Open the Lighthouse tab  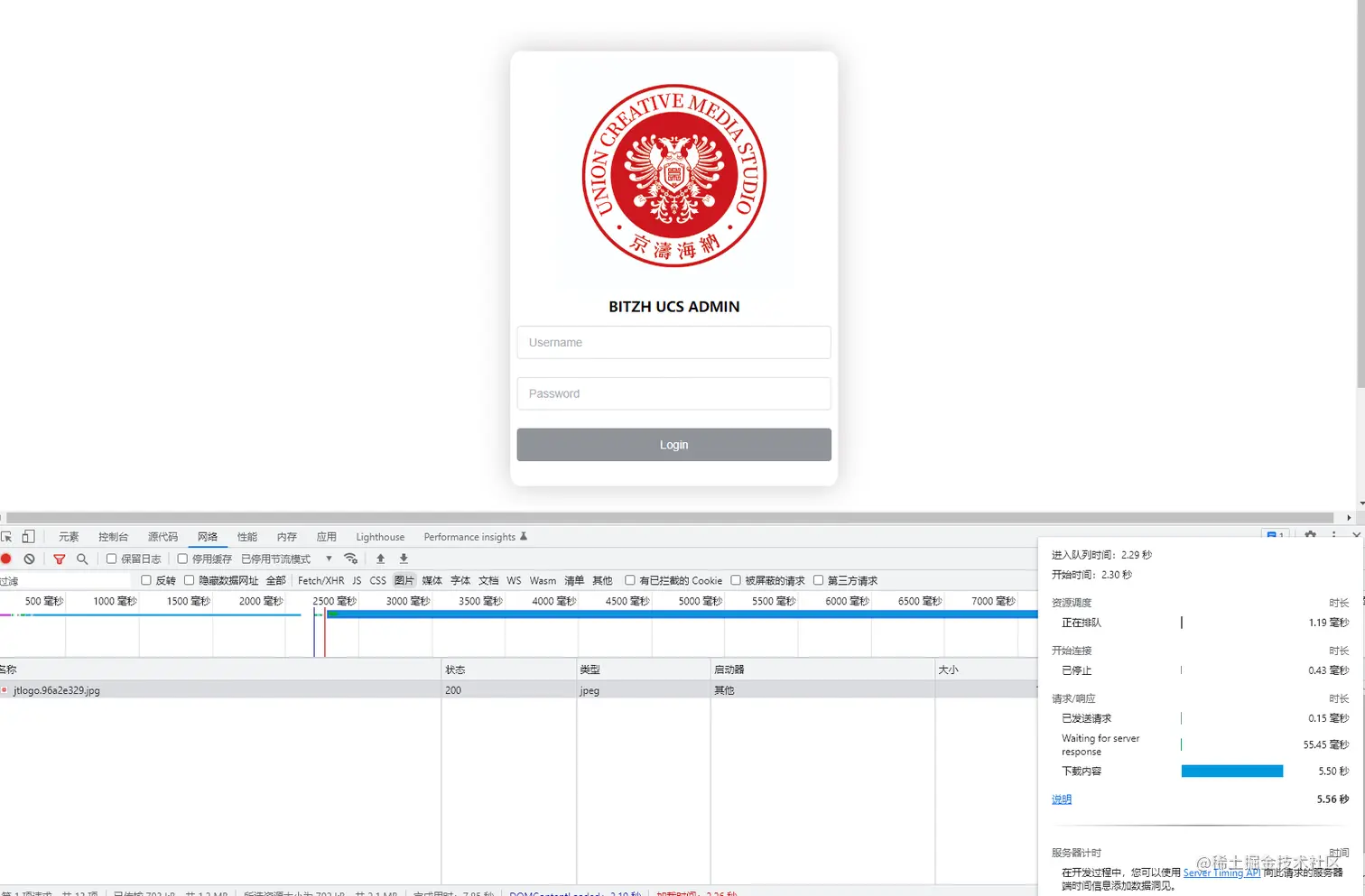tap(380, 537)
